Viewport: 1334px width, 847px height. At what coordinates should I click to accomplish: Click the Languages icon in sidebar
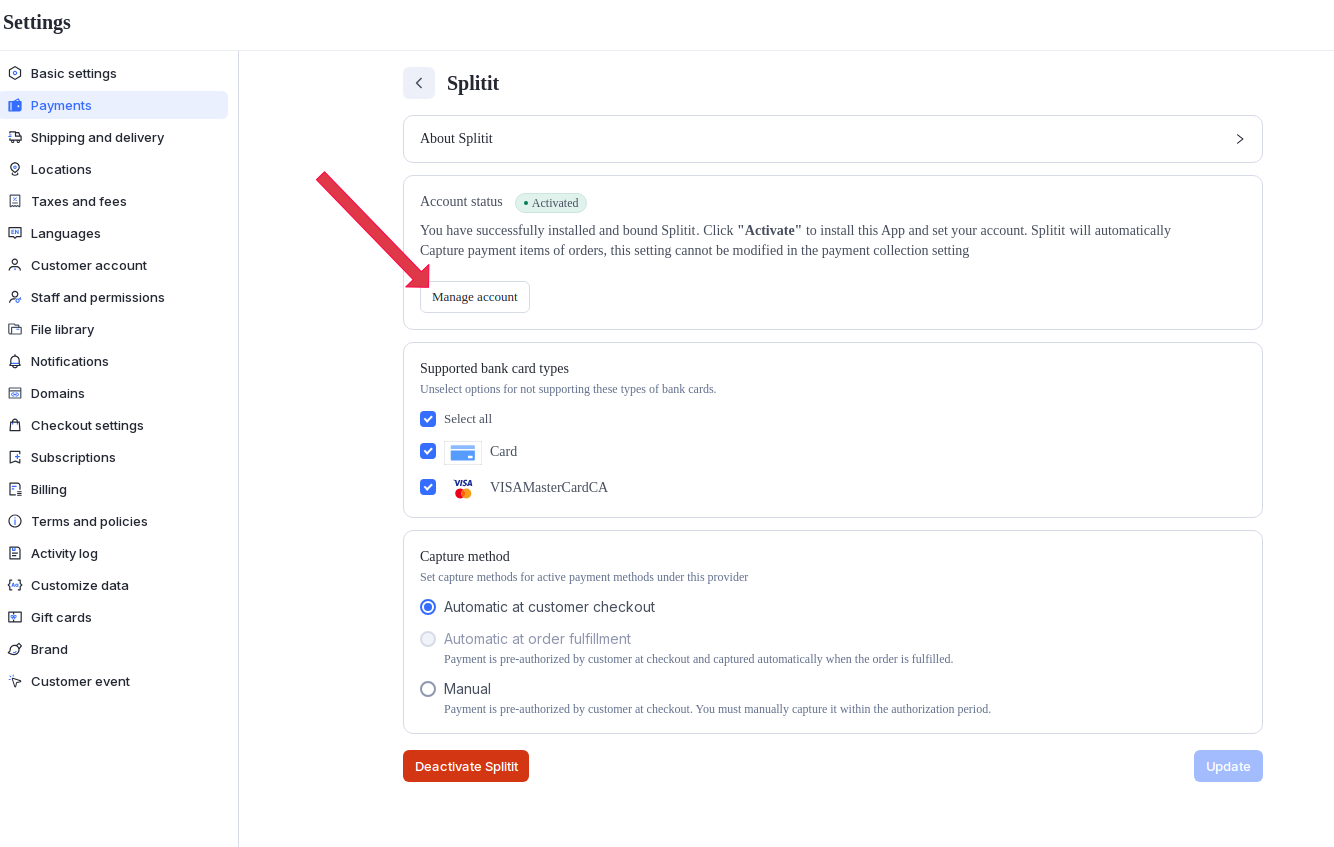pyautogui.click(x=15, y=233)
